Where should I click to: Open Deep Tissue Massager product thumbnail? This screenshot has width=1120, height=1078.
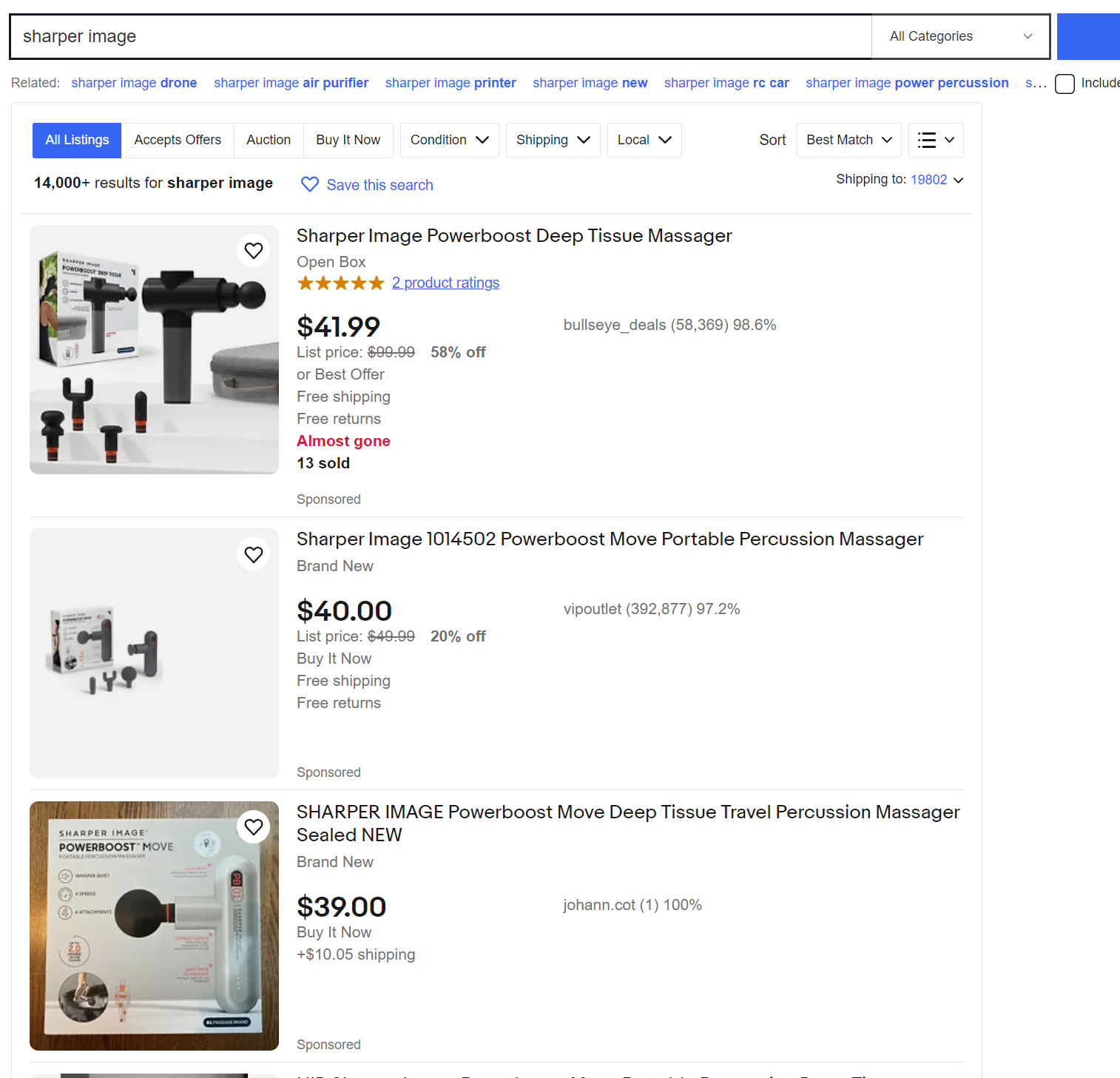[154, 349]
